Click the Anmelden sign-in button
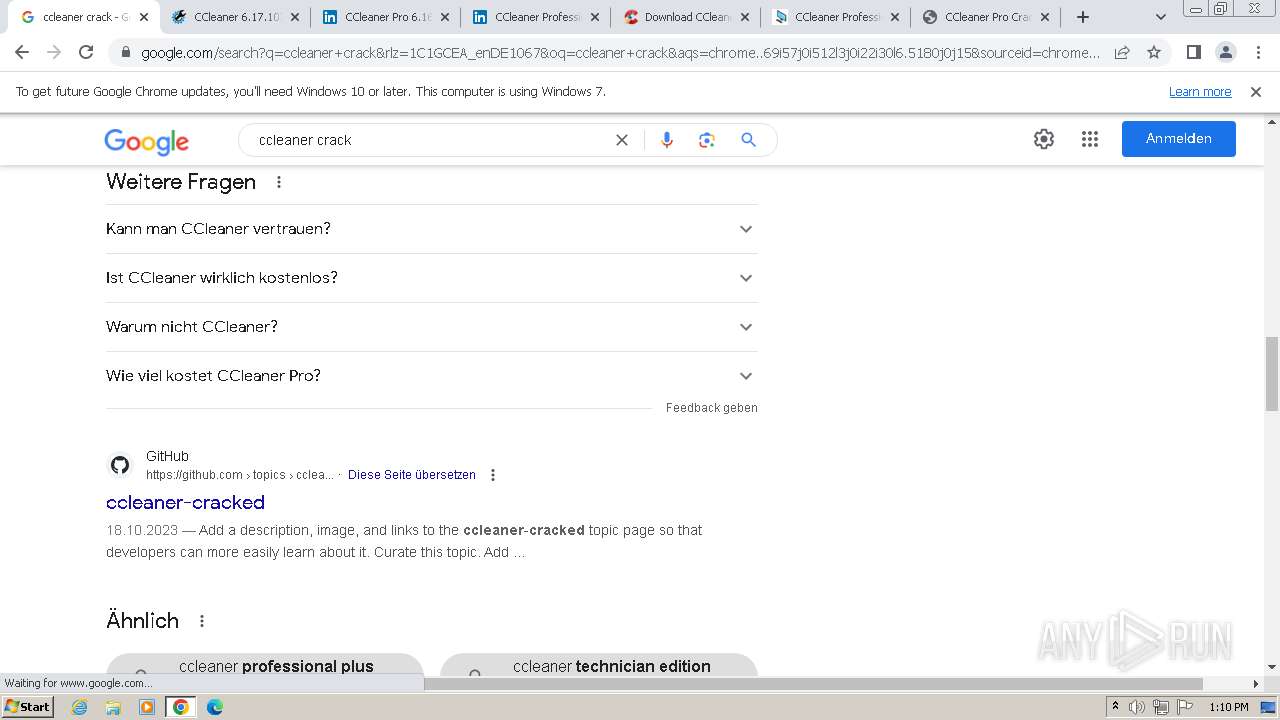 click(1178, 139)
